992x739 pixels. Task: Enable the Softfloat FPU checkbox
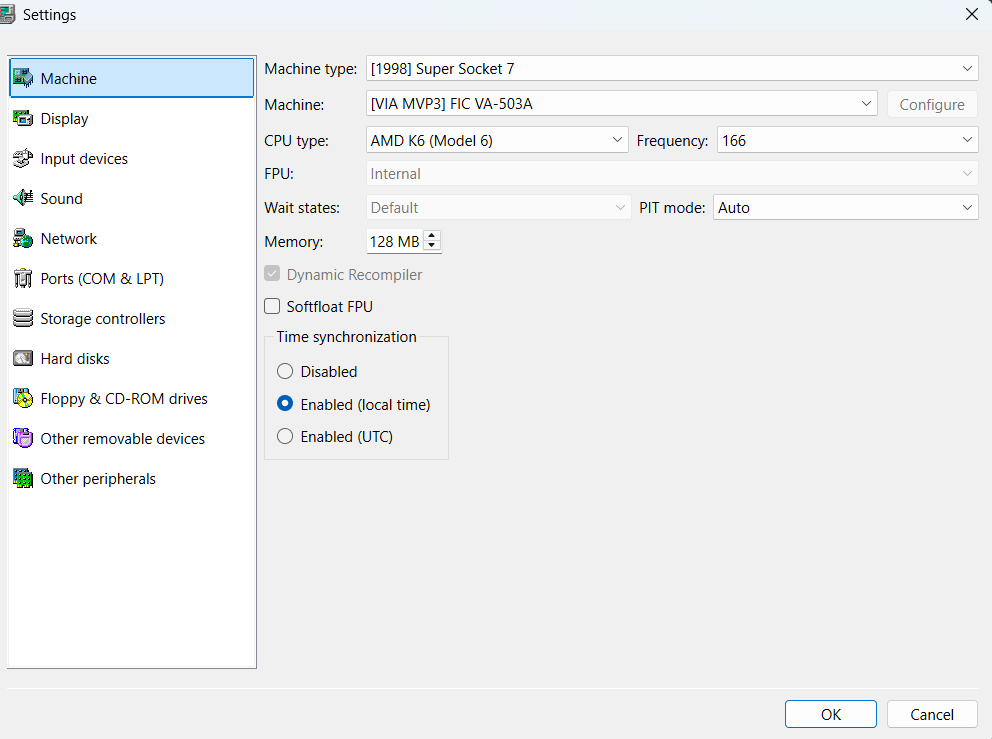tap(272, 307)
